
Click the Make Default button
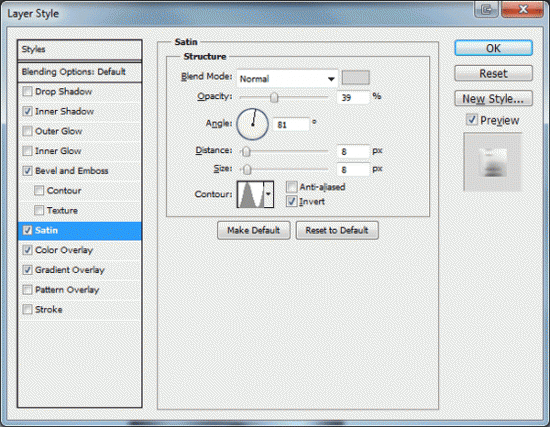[254, 230]
